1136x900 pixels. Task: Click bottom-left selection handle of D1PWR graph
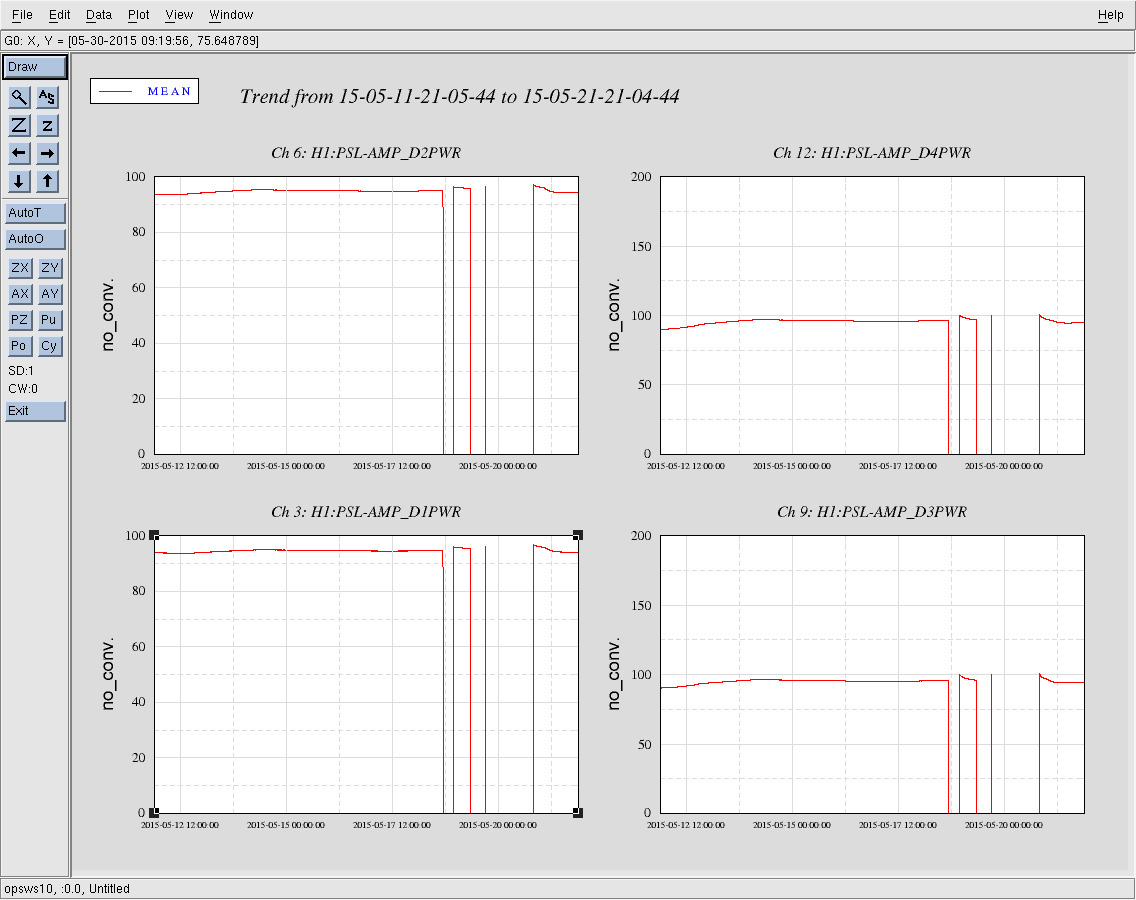pos(154,813)
